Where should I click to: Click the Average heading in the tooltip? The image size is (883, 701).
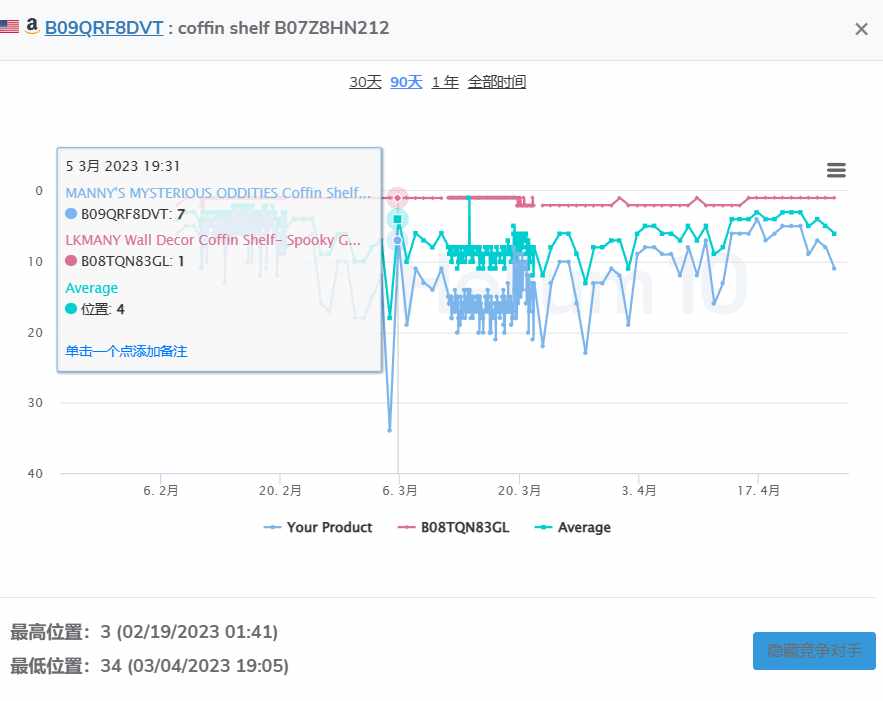[92, 288]
